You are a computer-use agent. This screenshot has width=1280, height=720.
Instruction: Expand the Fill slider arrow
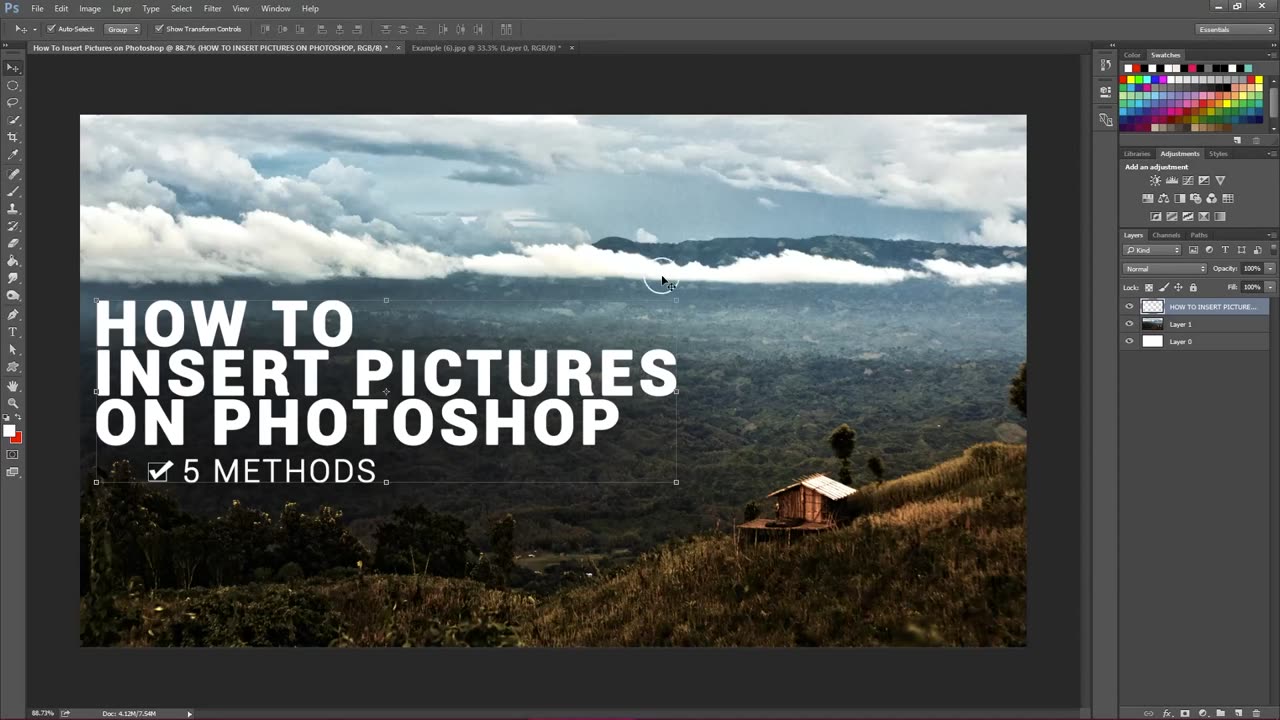click(x=1270, y=287)
